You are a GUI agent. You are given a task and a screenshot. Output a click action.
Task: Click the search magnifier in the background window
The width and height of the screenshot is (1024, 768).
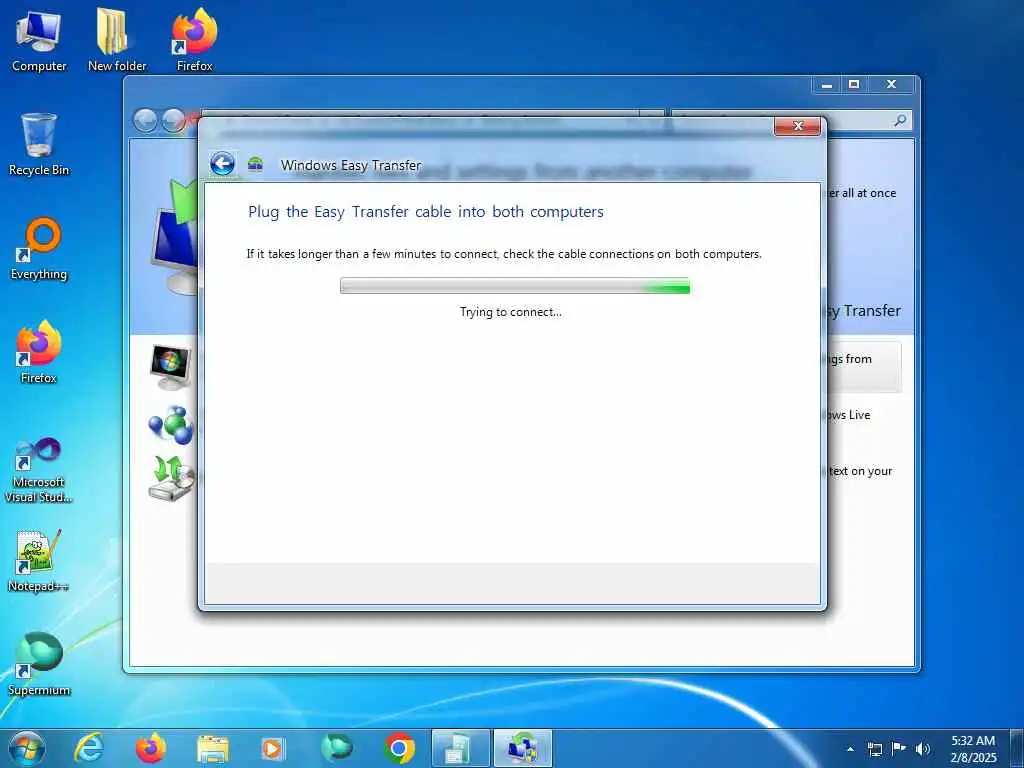click(900, 120)
